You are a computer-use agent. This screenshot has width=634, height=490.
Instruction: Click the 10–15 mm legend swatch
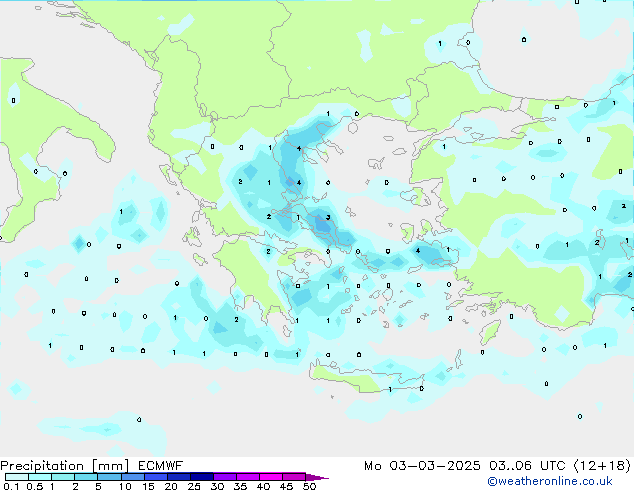coord(132,477)
